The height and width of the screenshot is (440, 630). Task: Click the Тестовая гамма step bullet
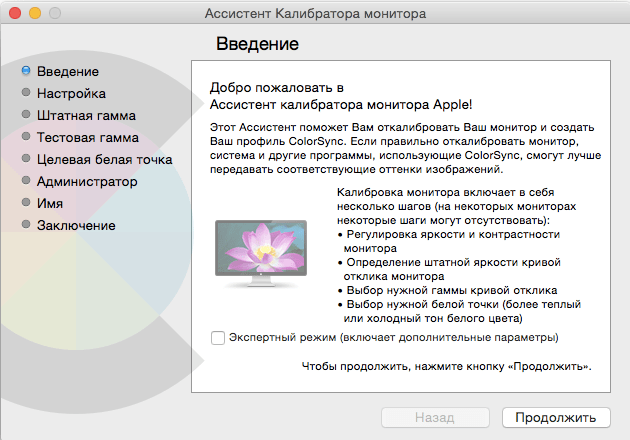[x=26, y=136]
